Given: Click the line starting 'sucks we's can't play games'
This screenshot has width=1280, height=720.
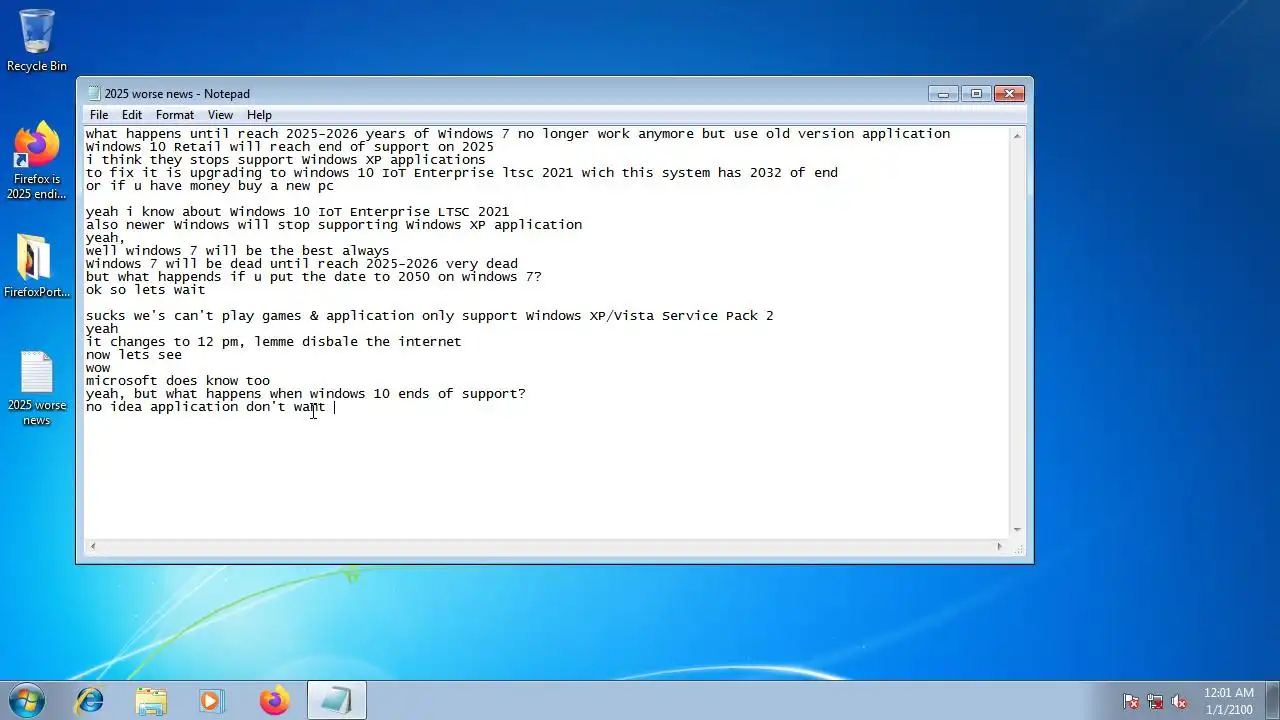Looking at the screenshot, I should [x=429, y=316].
